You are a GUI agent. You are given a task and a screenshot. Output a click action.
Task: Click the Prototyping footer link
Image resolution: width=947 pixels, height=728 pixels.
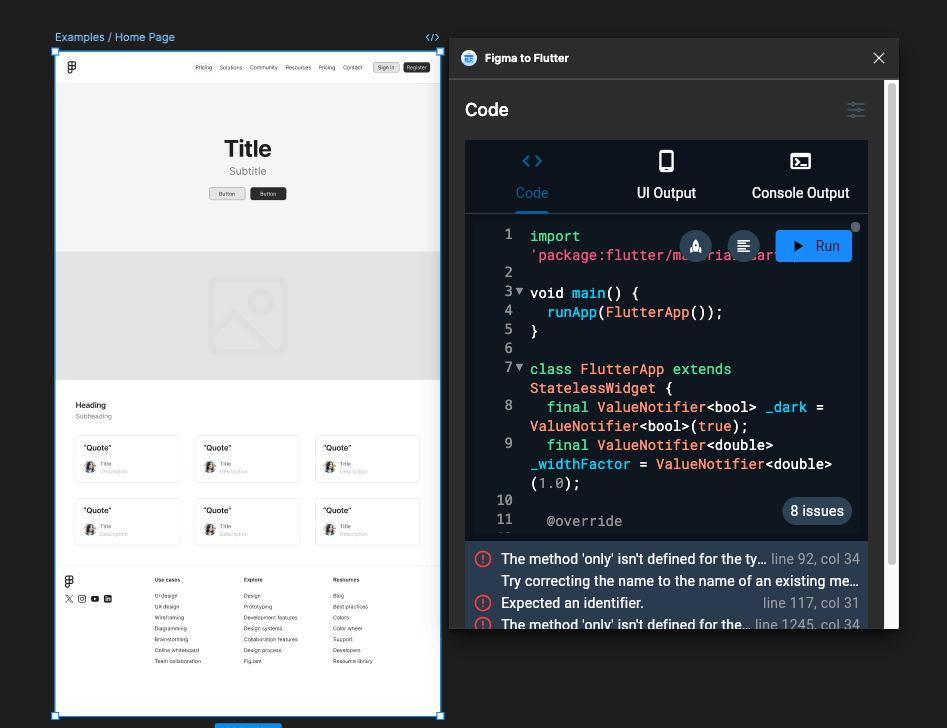[258, 607]
